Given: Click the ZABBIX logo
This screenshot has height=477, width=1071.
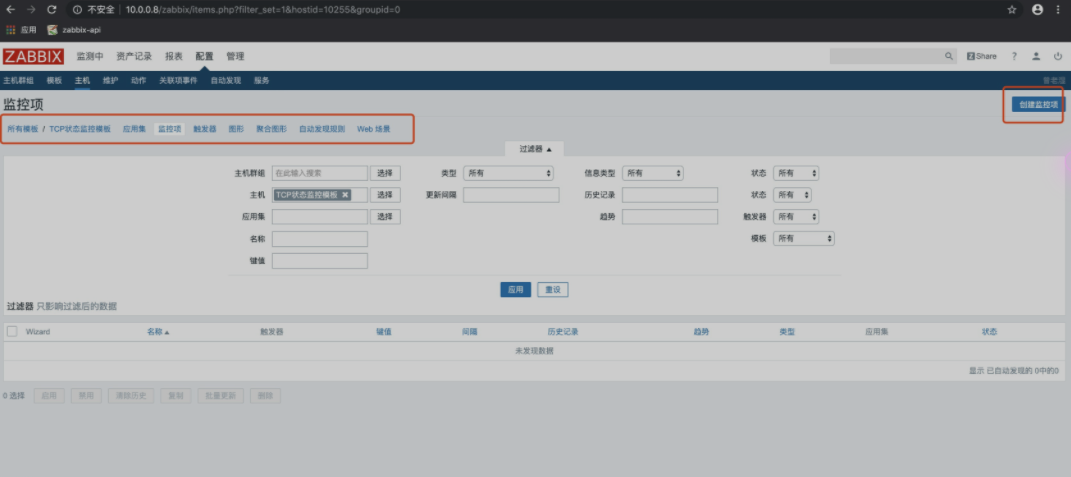Looking at the screenshot, I should (33, 57).
